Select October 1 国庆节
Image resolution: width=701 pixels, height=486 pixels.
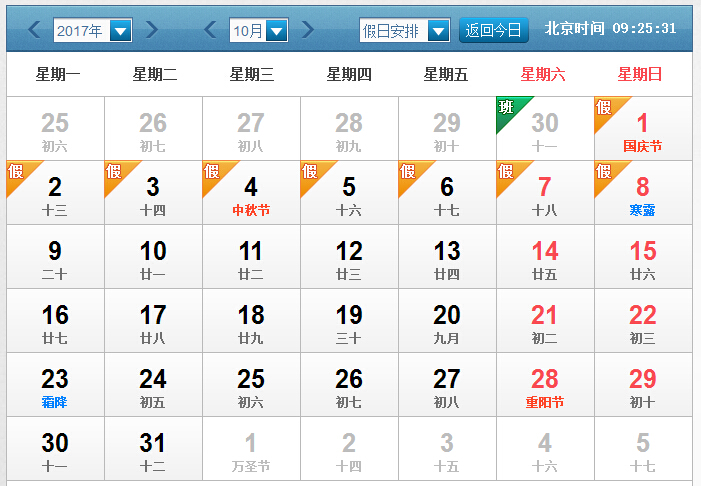(643, 129)
